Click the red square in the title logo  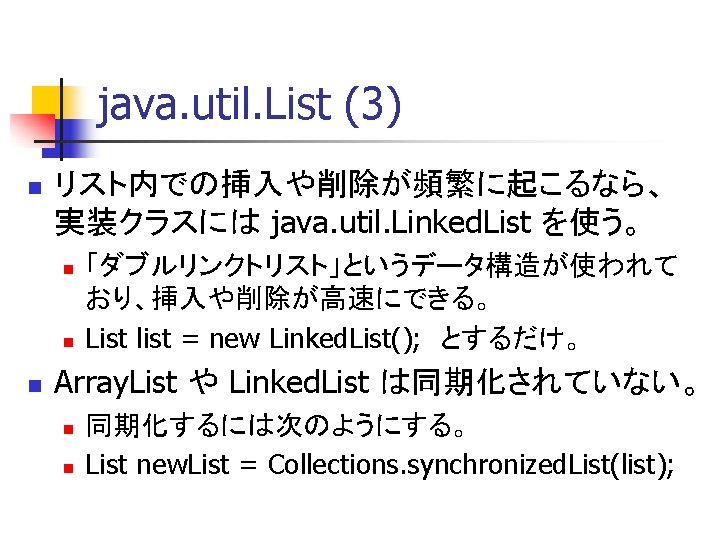point(30,127)
